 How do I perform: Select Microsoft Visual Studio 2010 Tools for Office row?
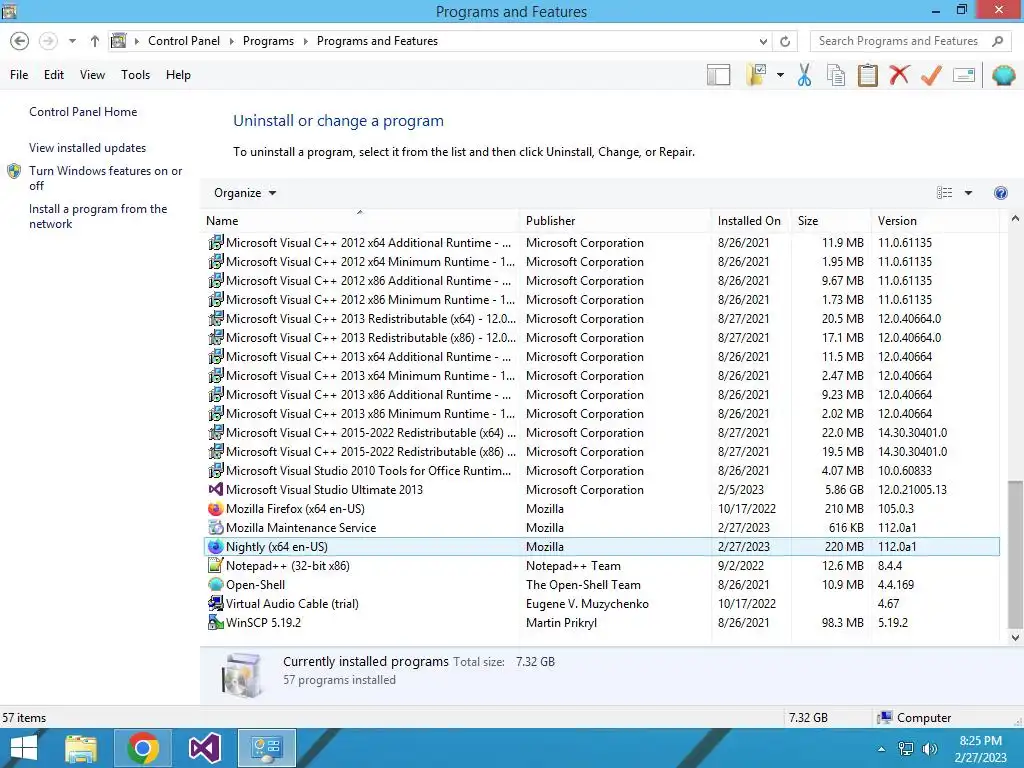(601, 471)
